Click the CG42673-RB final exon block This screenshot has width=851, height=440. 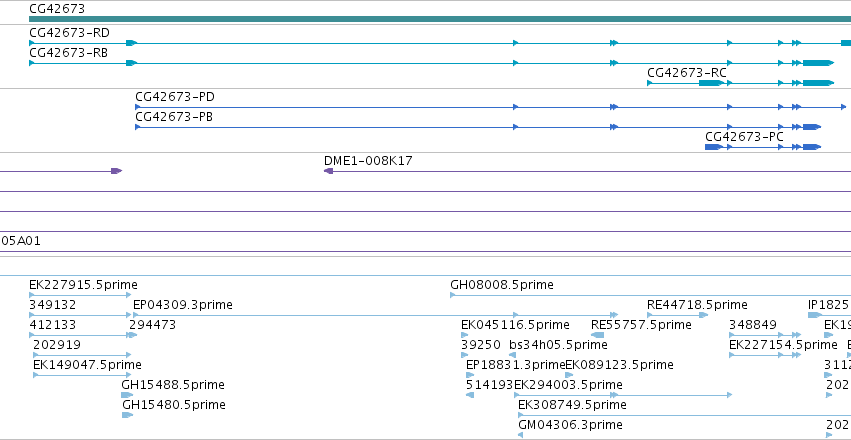tap(818, 63)
